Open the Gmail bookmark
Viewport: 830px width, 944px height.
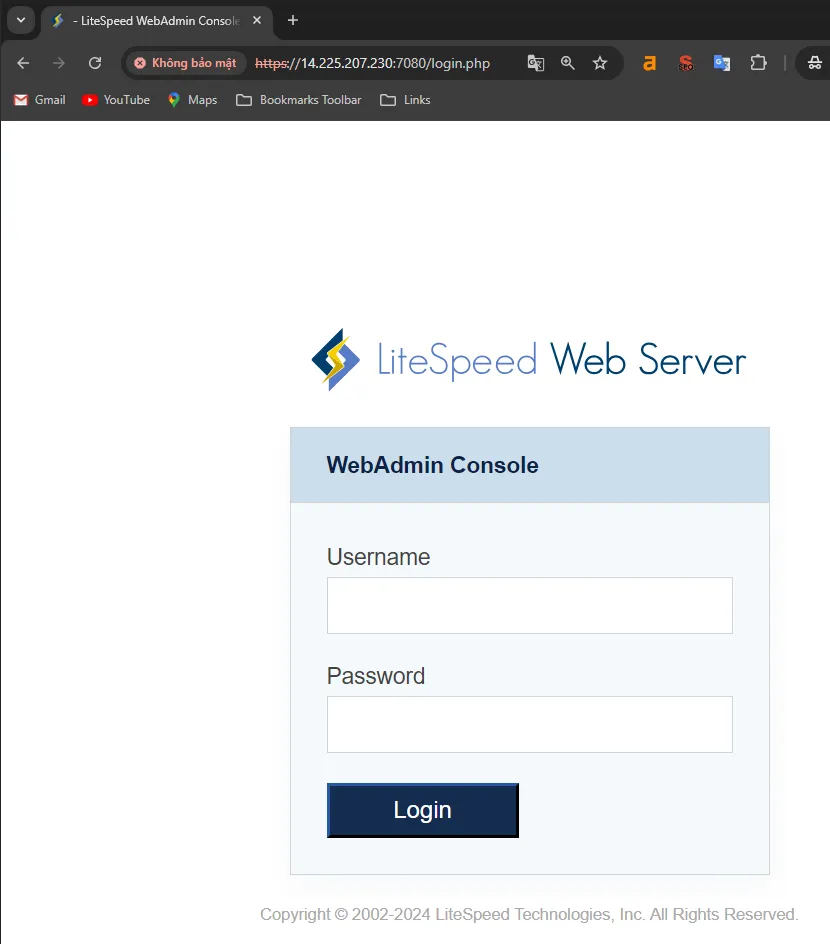[40, 100]
